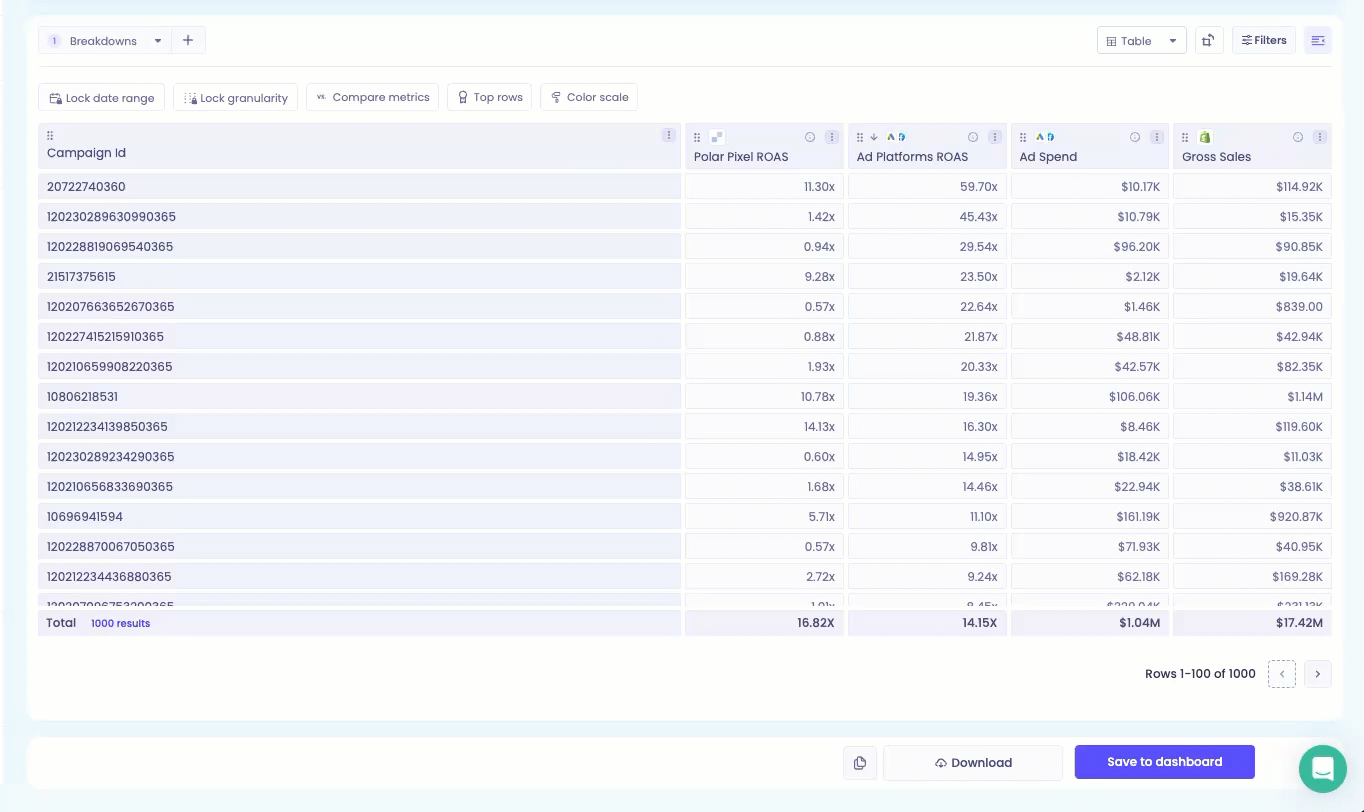1364x812 pixels.
Task: Open the Gross Sales column options menu
Action: point(1320,137)
